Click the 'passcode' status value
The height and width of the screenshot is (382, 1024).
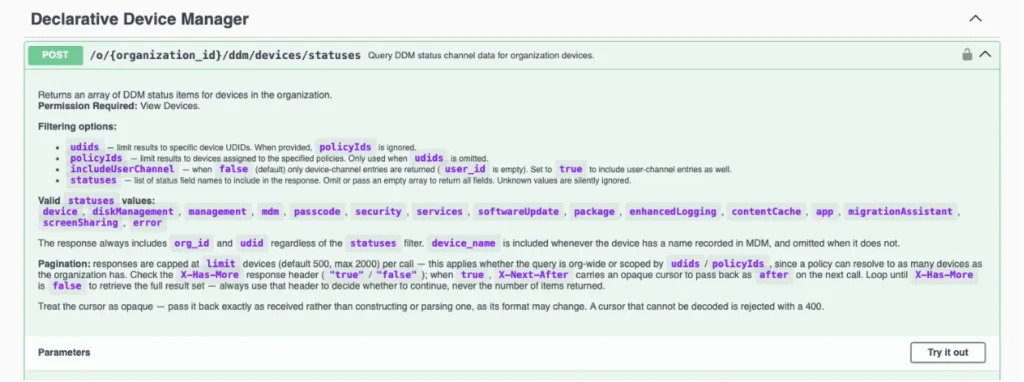317,212
